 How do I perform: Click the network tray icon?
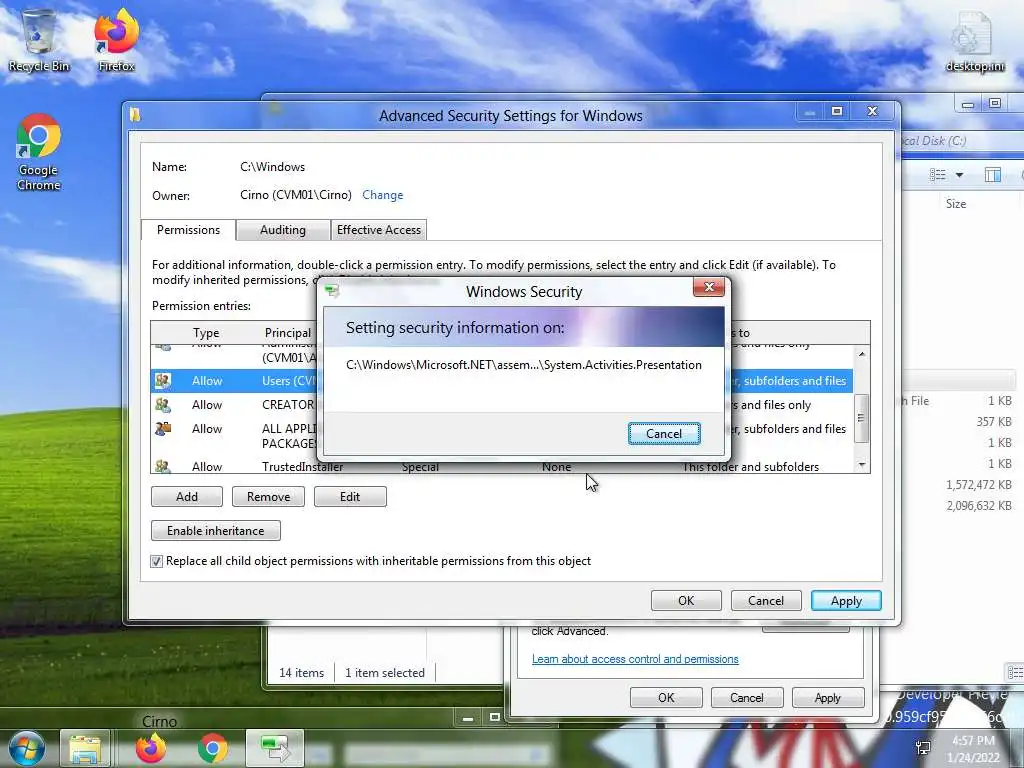[x=923, y=748]
